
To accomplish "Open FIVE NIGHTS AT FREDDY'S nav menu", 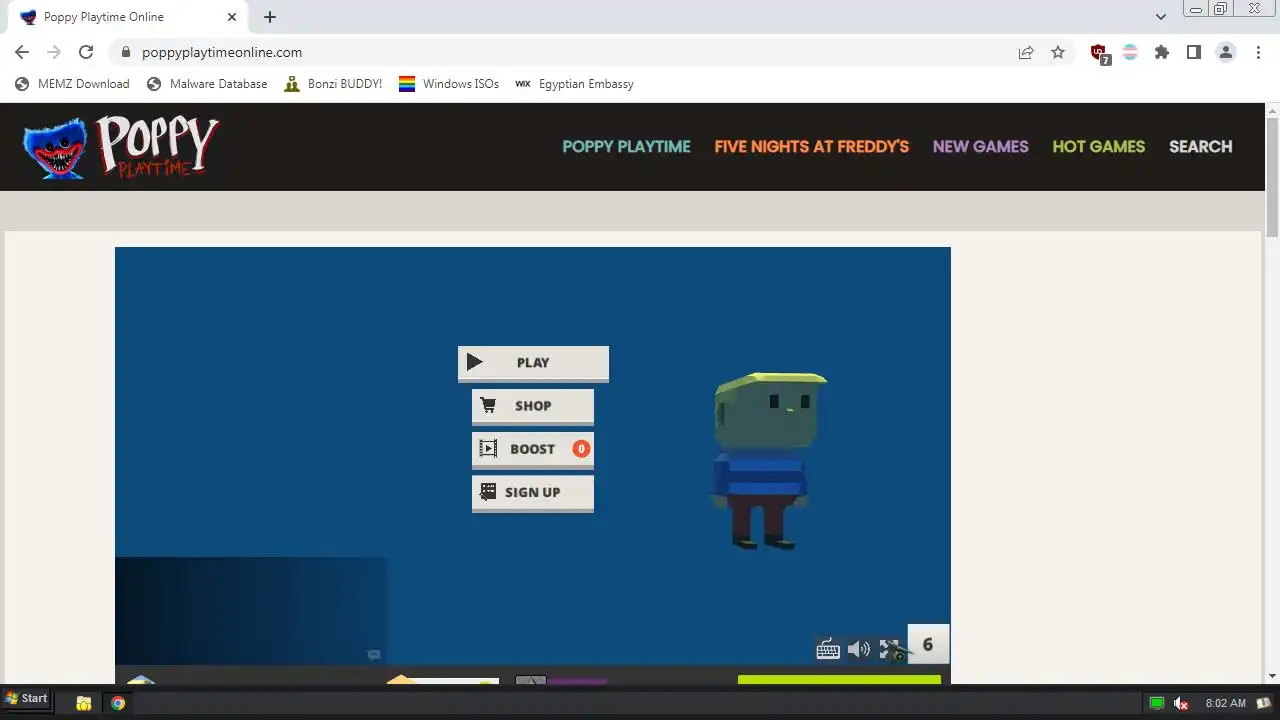I will [x=811, y=146].
